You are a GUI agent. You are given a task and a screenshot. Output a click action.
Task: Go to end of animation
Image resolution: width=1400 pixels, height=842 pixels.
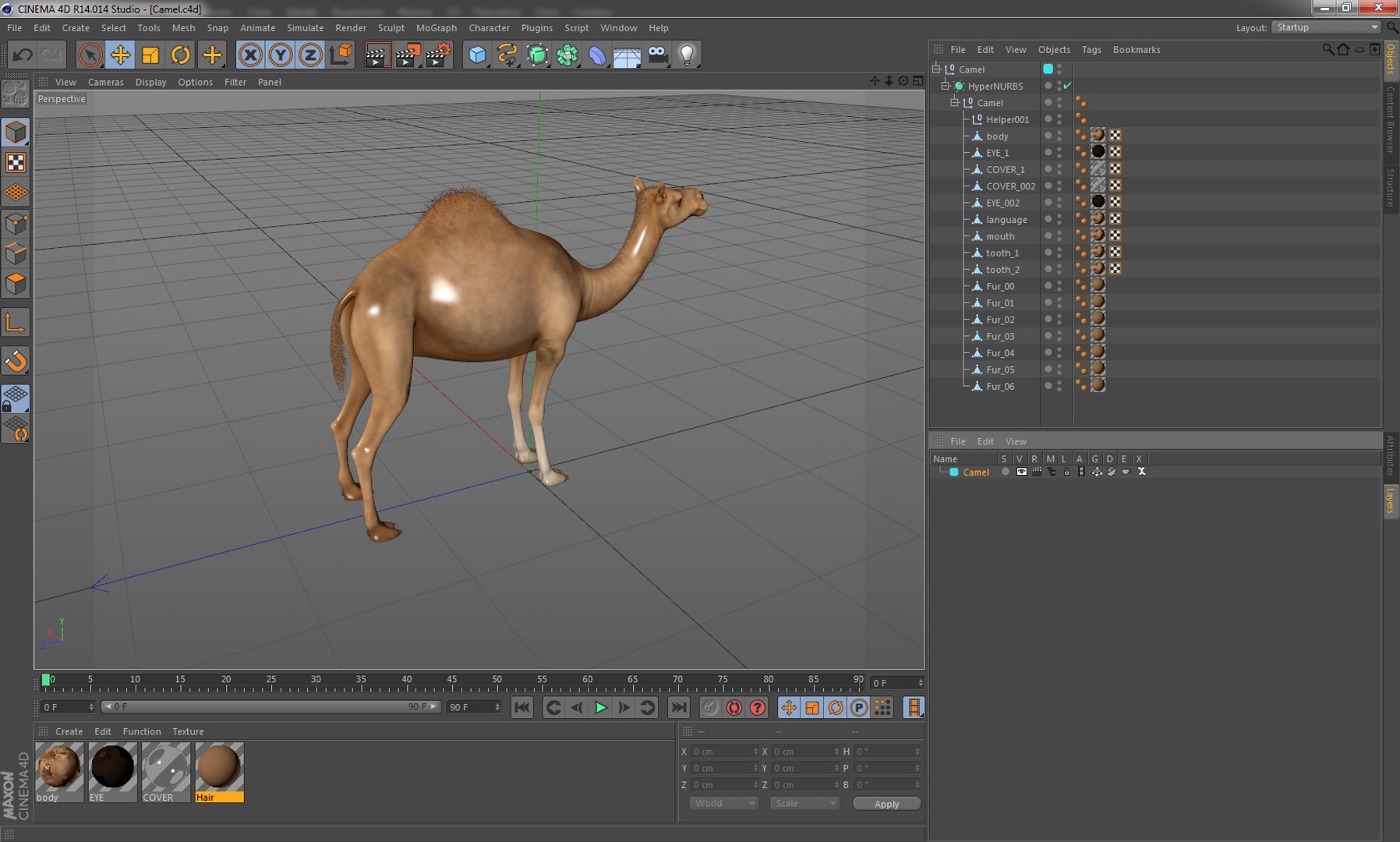point(679,707)
